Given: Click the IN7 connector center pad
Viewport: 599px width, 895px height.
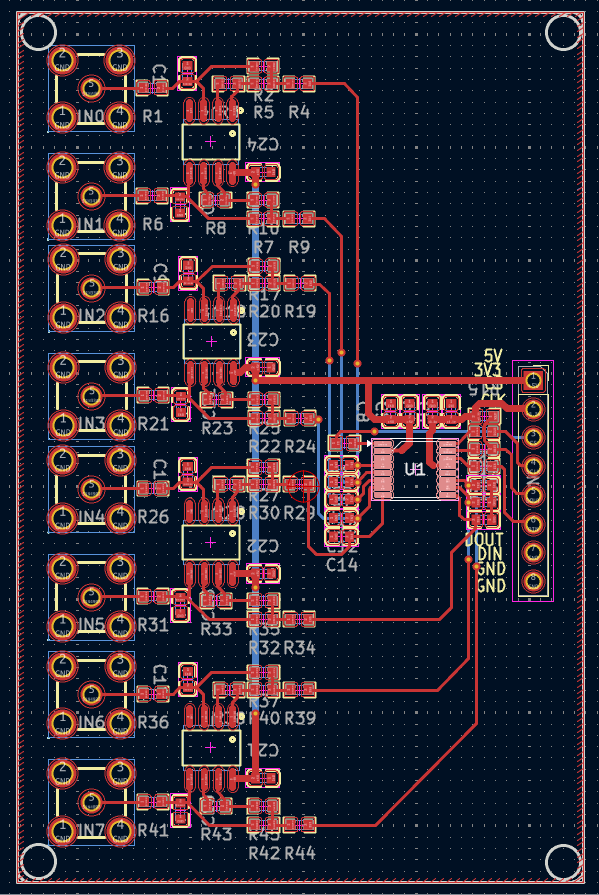Looking at the screenshot, I should pos(90,801).
